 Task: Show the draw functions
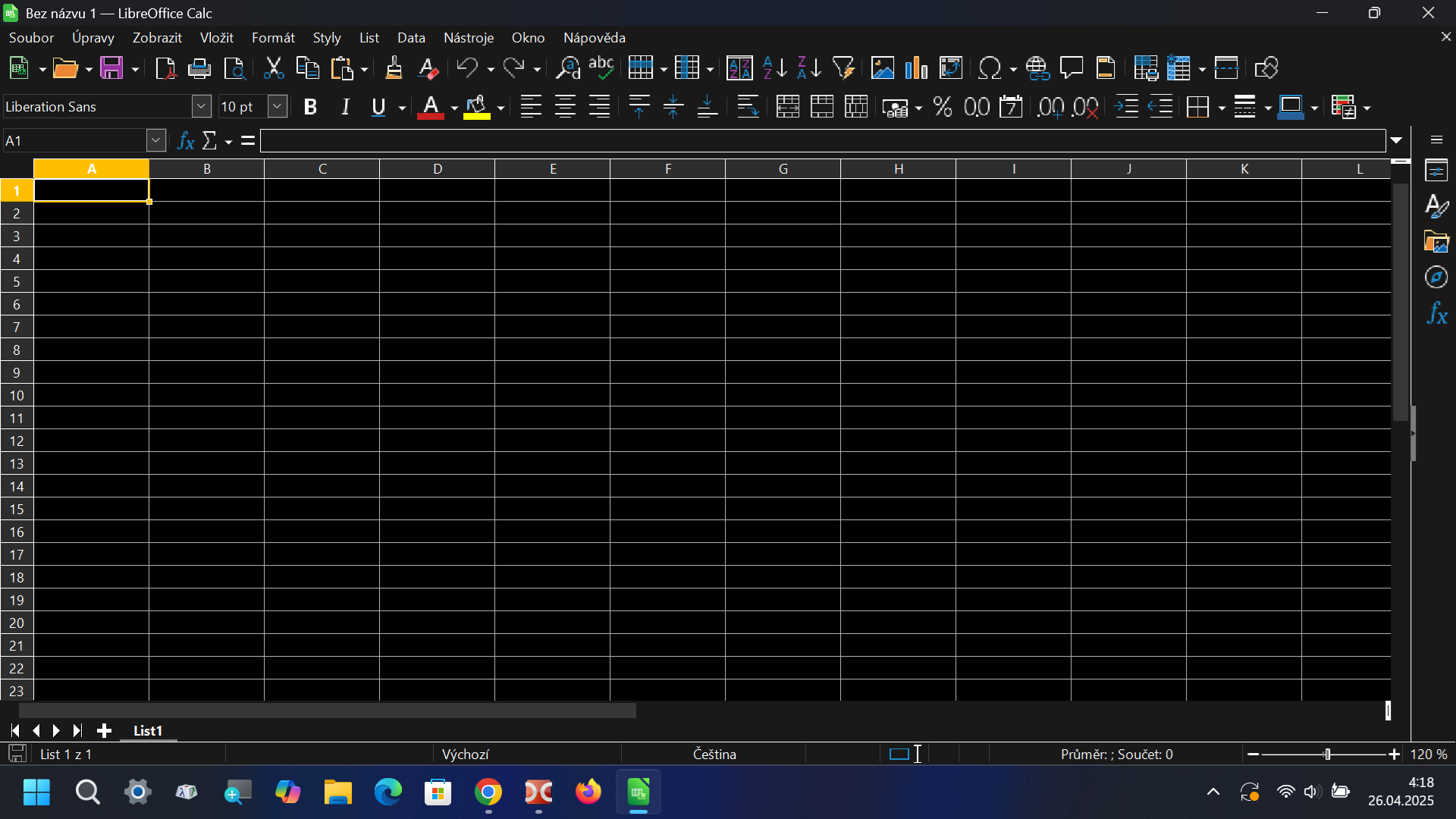pos(1266,68)
